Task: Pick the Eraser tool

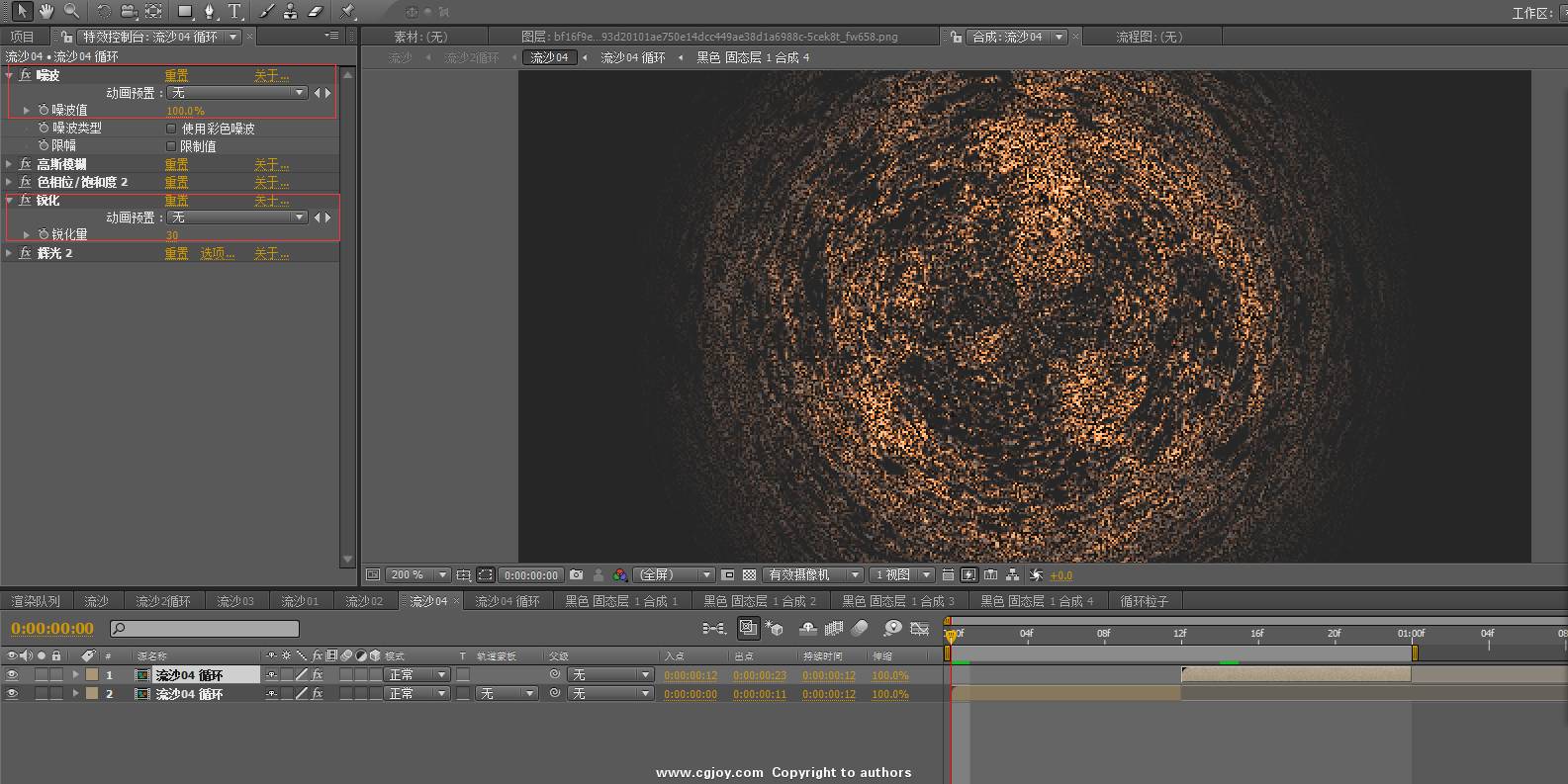Action: pyautogui.click(x=316, y=11)
